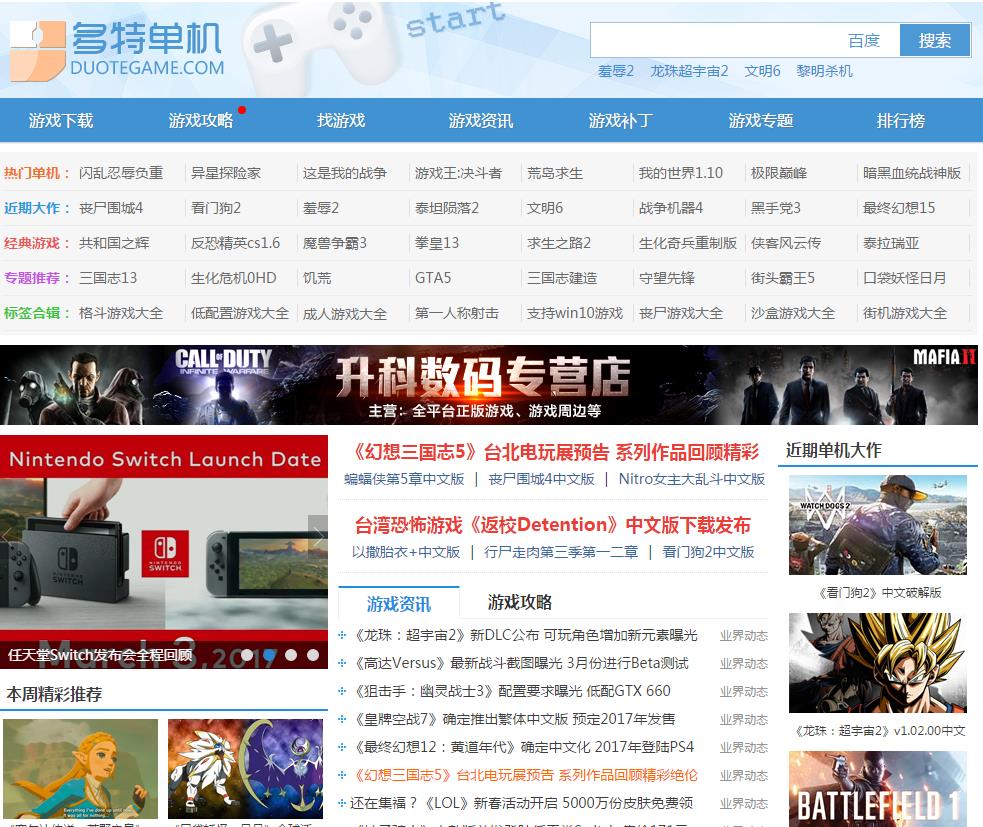Click the 升科数码专营店 banner ad
Image resolution: width=983 pixels, height=827 pixels.
(x=489, y=385)
